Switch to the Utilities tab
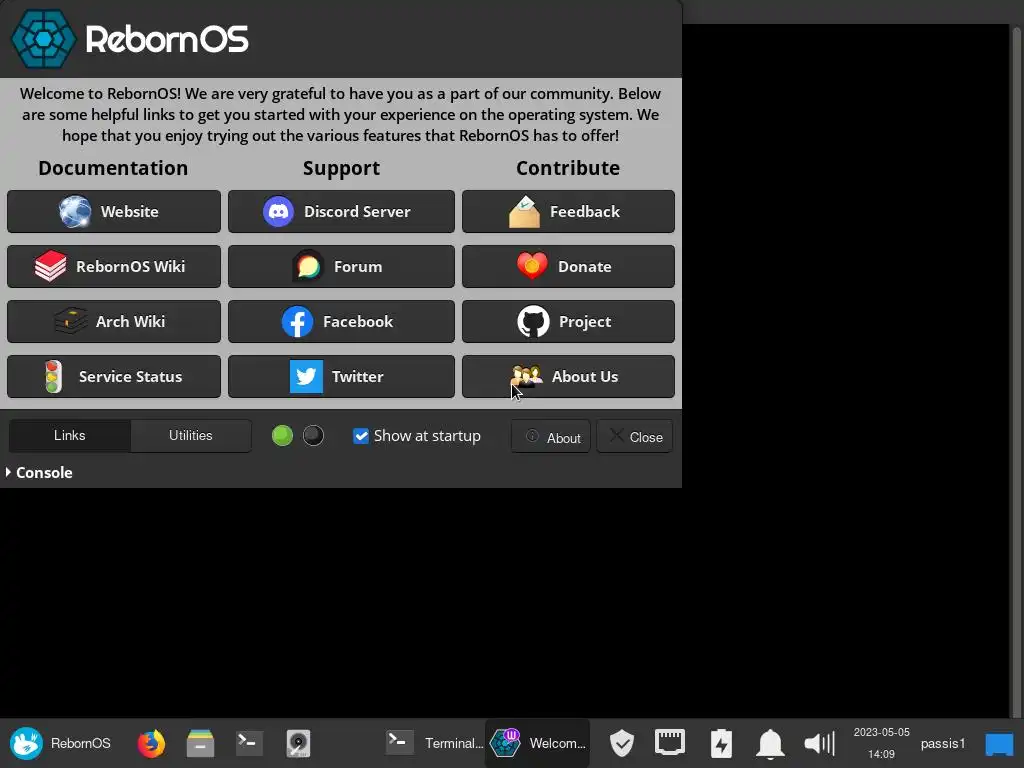Screen dimensions: 1024x768 coord(191,436)
